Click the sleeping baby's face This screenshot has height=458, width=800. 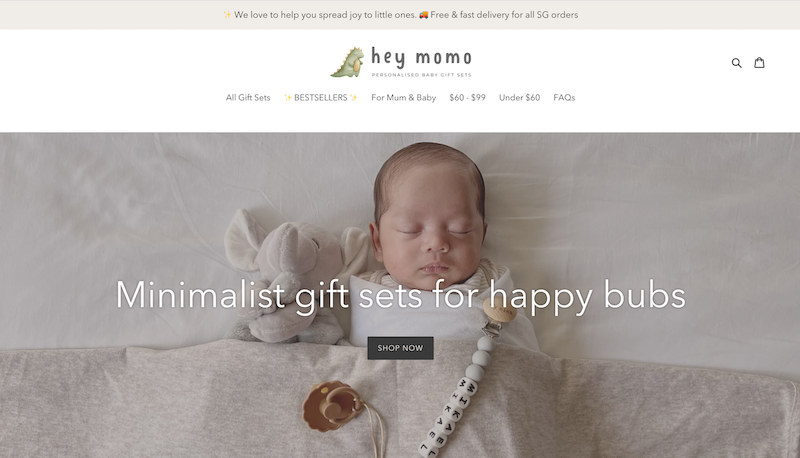coord(431,232)
